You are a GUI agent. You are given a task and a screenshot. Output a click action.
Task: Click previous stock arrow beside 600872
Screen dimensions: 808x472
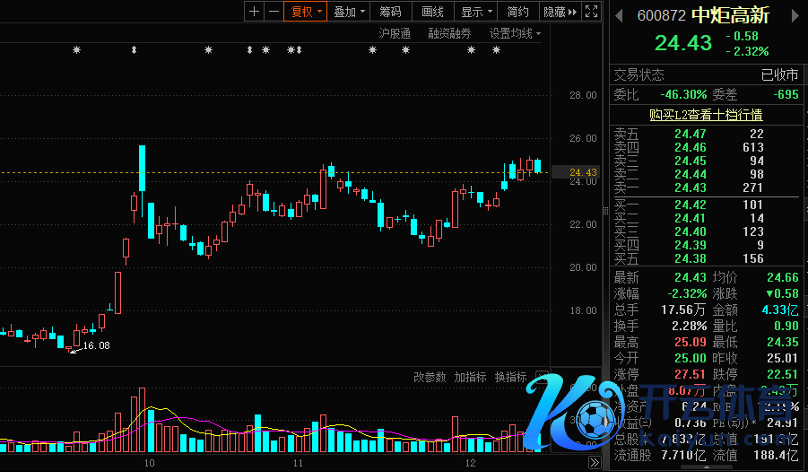[619, 15]
